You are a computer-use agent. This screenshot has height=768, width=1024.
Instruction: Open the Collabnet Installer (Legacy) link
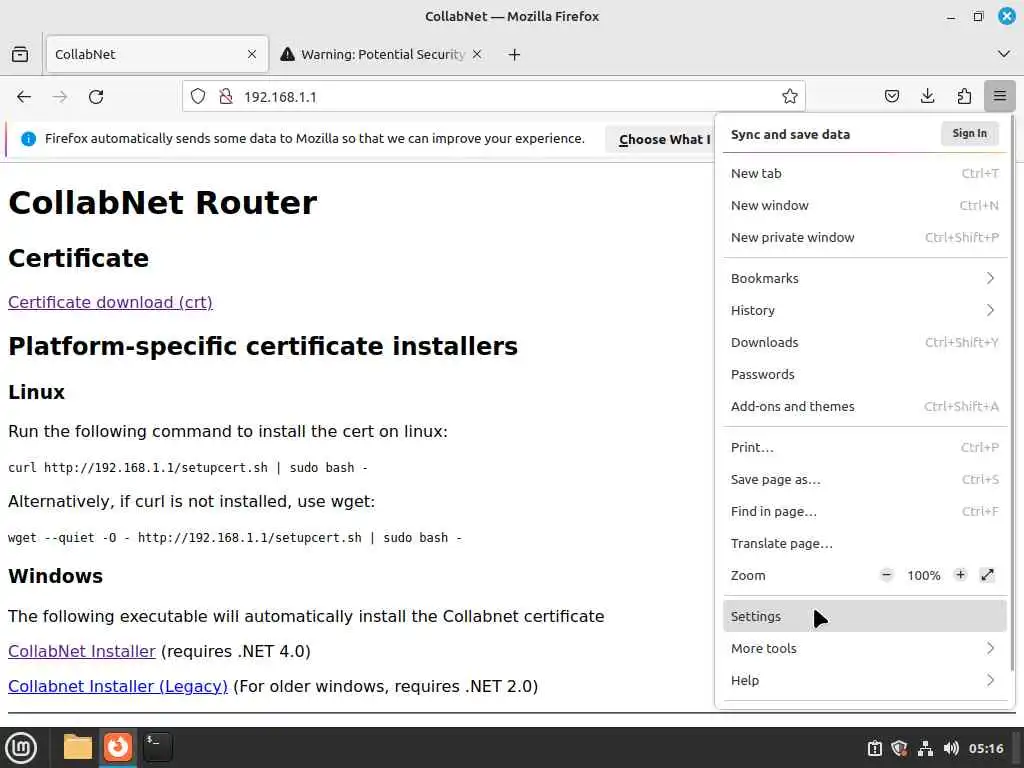pyautogui.click(x=118, y=686)
